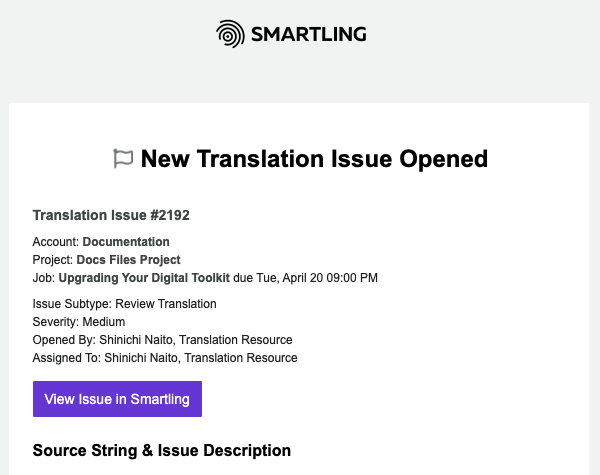Click the Opened By Shinichi Naito line
The width and height of the screenshot is (600, 475).
point(163,340)
